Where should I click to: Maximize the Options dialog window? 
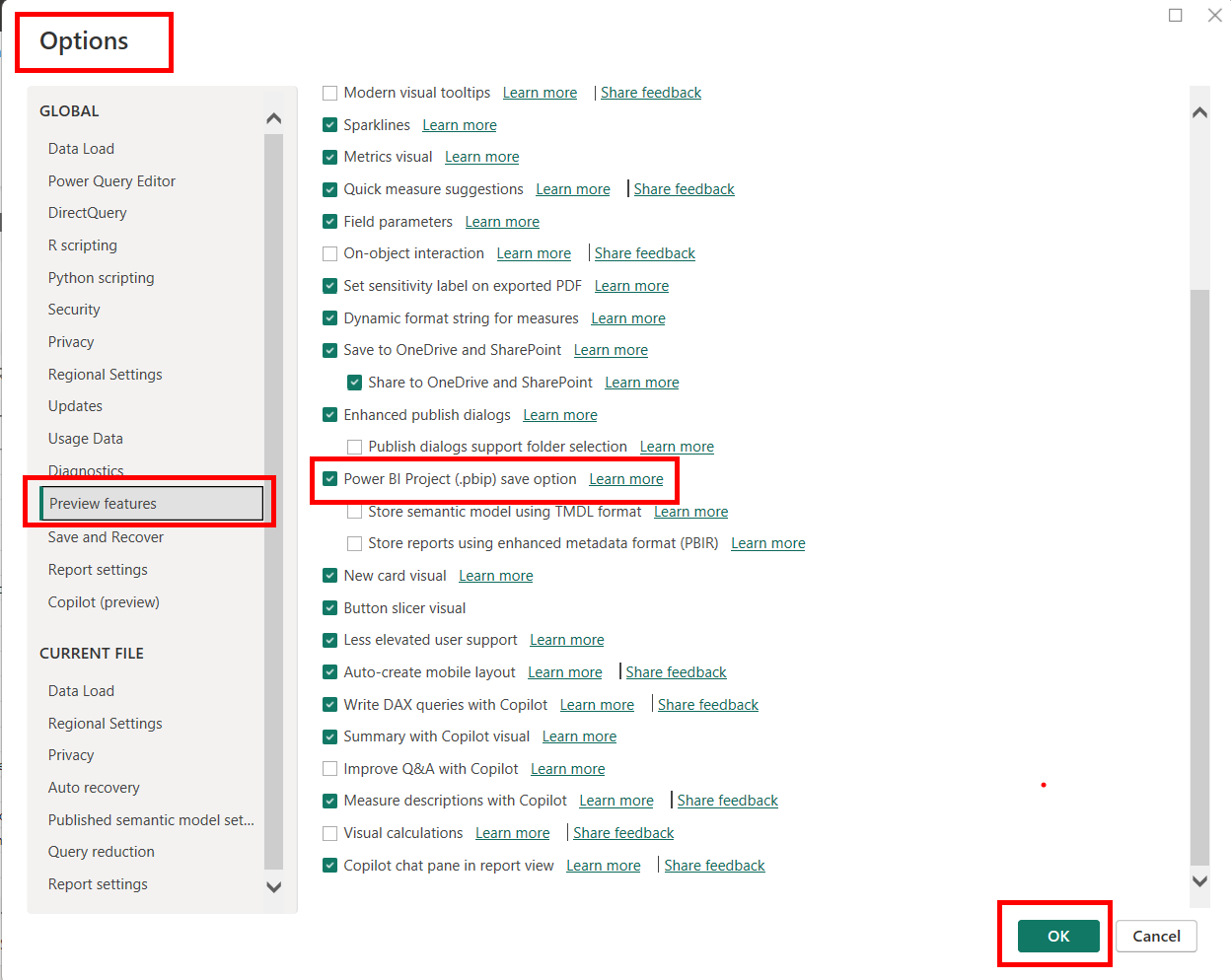click(x=1176, y=15)
